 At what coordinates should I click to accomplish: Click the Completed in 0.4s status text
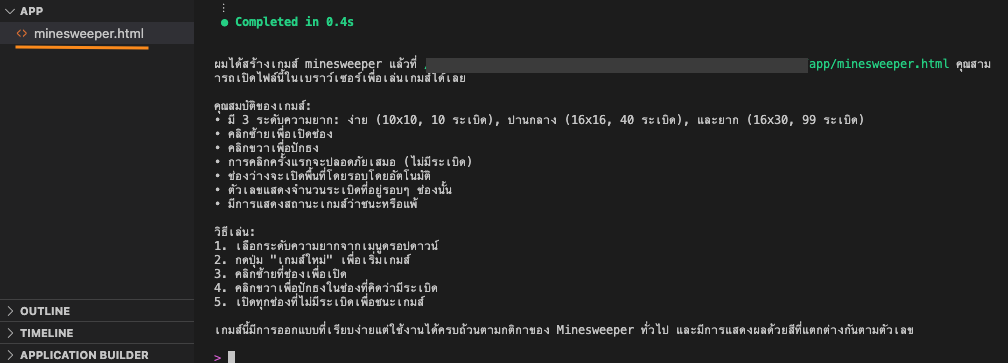click(294, 22)
